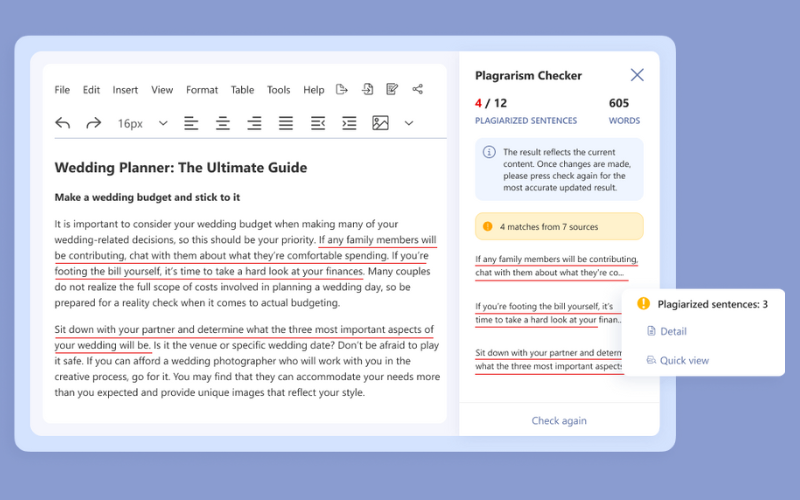Click the 'Wedding Planner: The Ultimate Guide' heading

coord(181,167)
